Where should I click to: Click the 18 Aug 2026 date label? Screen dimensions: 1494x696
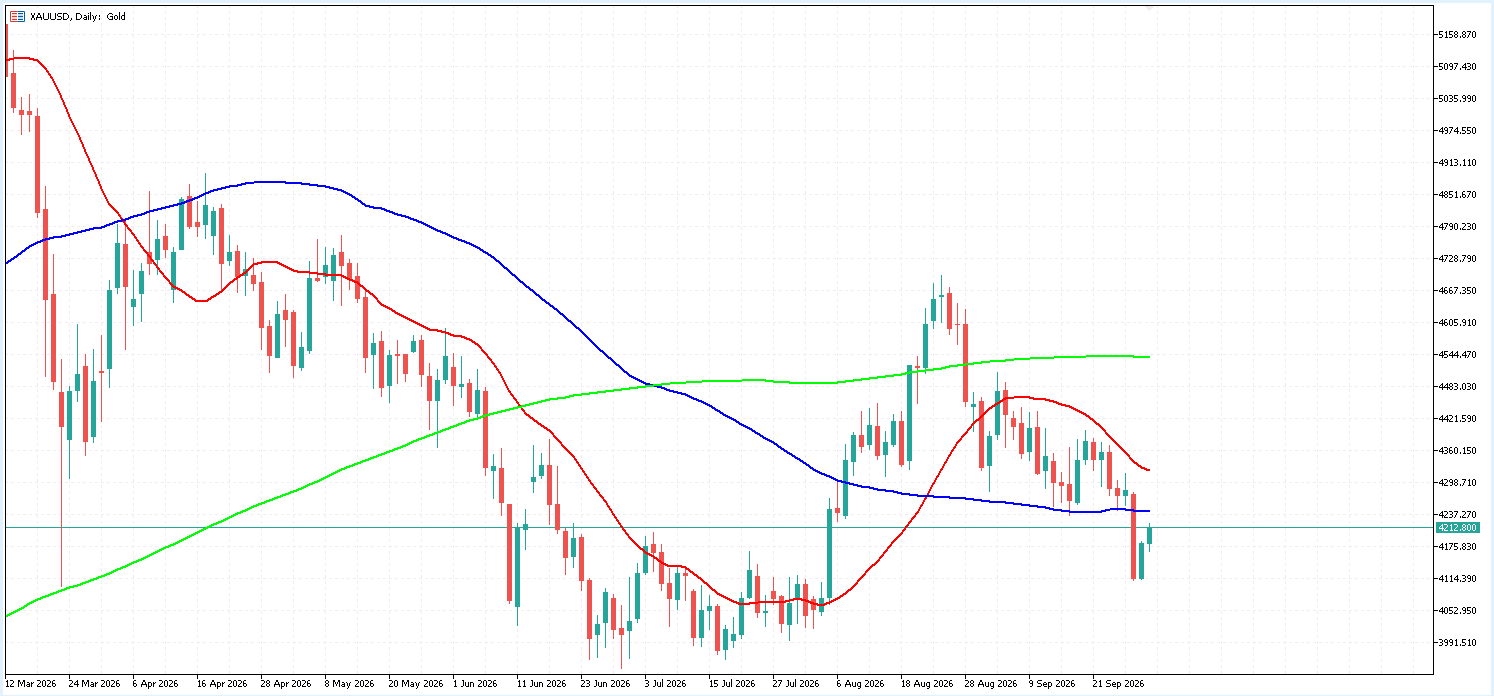[927, 685]
